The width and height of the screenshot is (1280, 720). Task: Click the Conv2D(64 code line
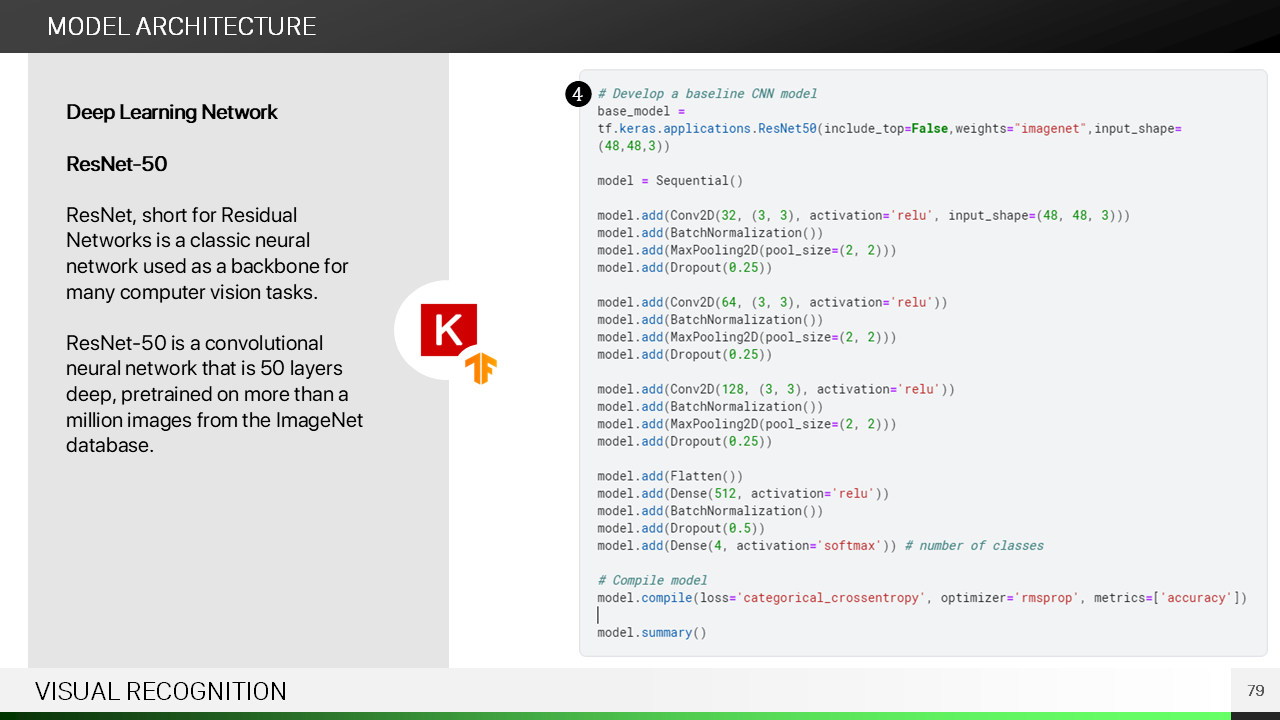(x=772, y=302)
